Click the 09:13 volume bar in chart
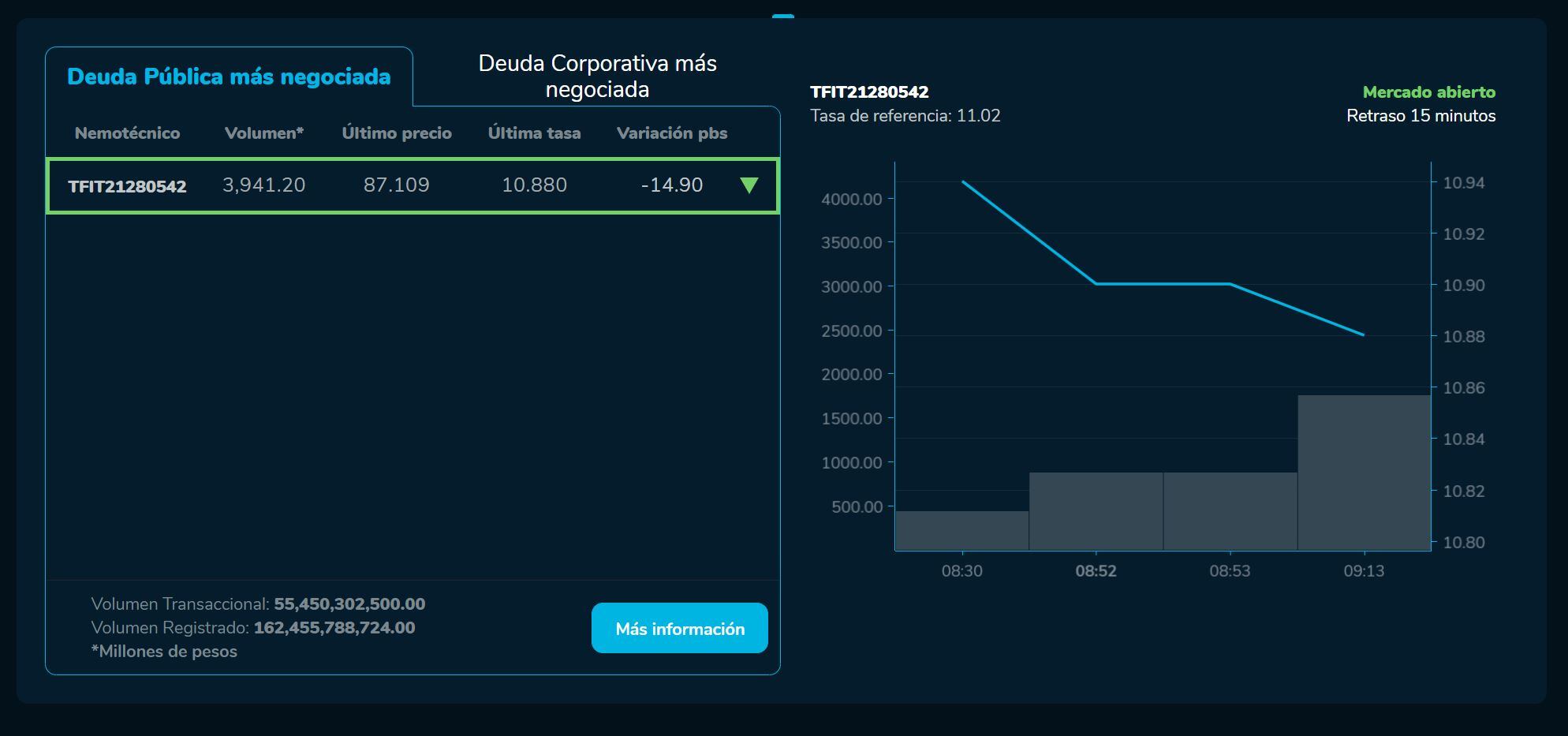1568x736 pixels. pyautogui.click(x=1364, y=472)
